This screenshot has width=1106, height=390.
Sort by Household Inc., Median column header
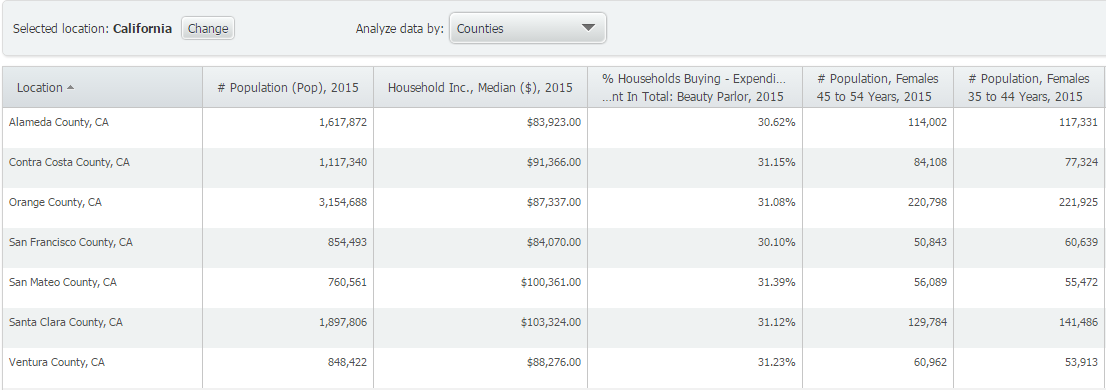[480, 87]
